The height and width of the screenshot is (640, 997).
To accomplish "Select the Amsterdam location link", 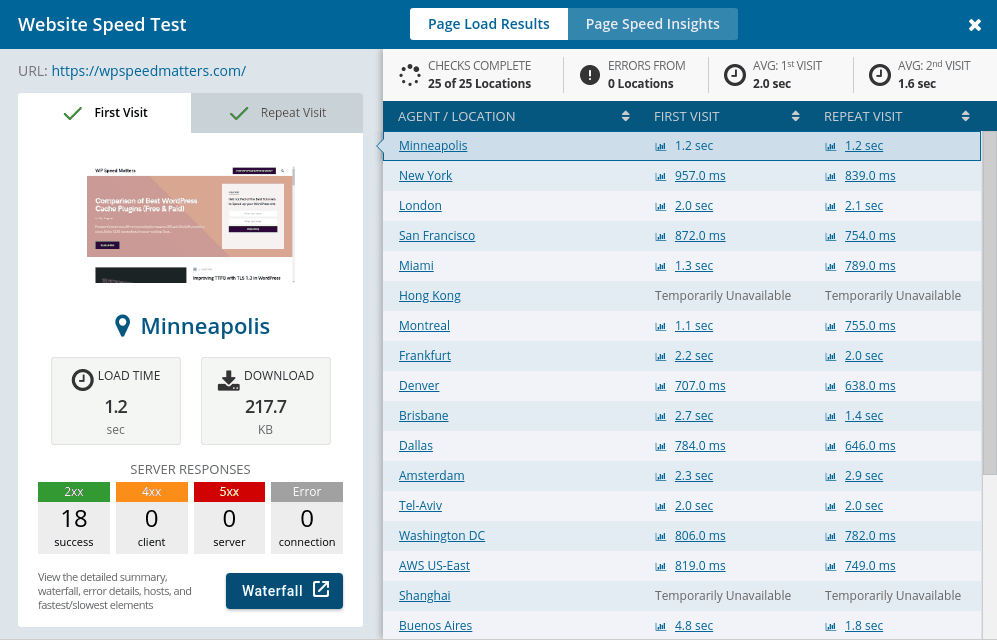I will pos(432,475).
